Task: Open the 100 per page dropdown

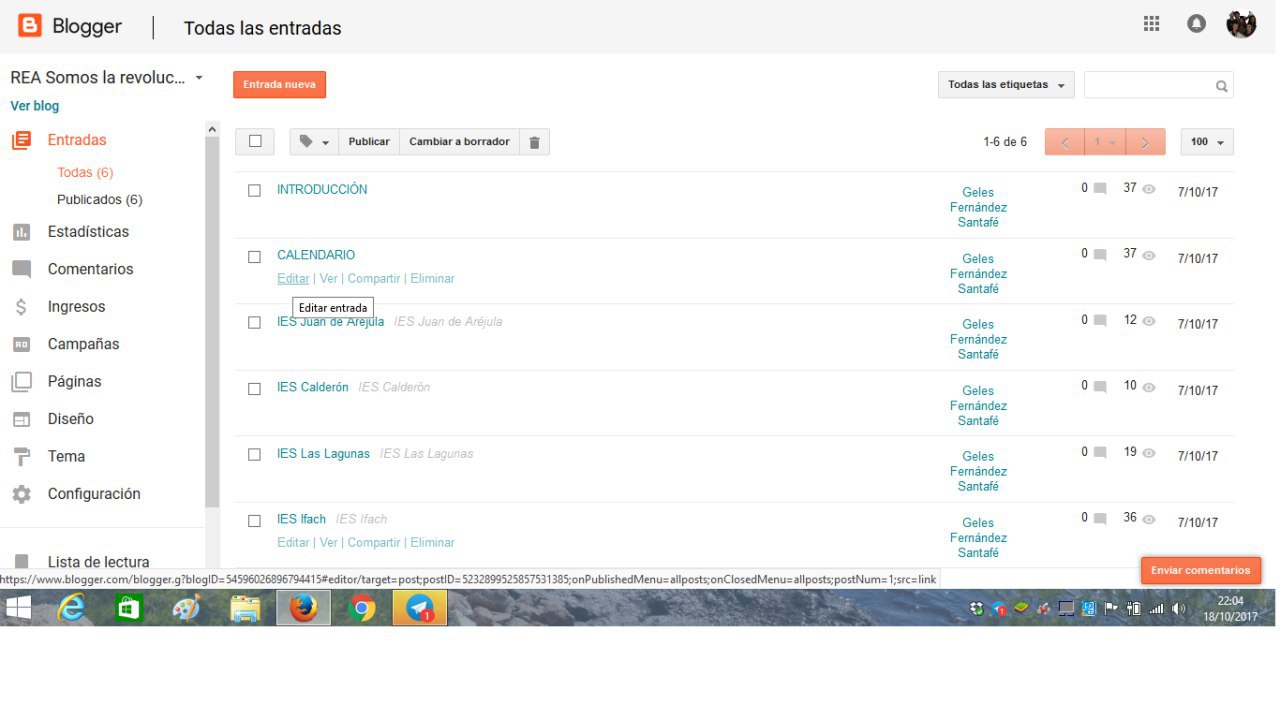Action: pos(1206,142)
